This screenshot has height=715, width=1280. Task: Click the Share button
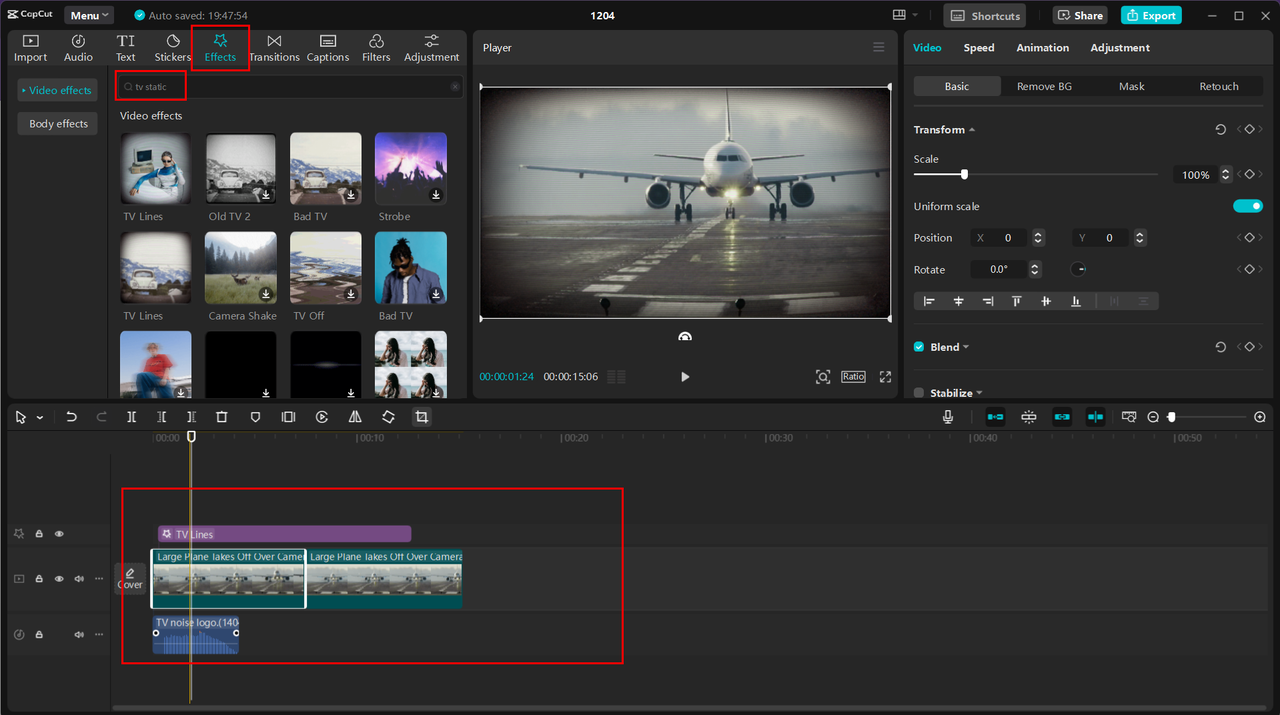click(1080, 15)
